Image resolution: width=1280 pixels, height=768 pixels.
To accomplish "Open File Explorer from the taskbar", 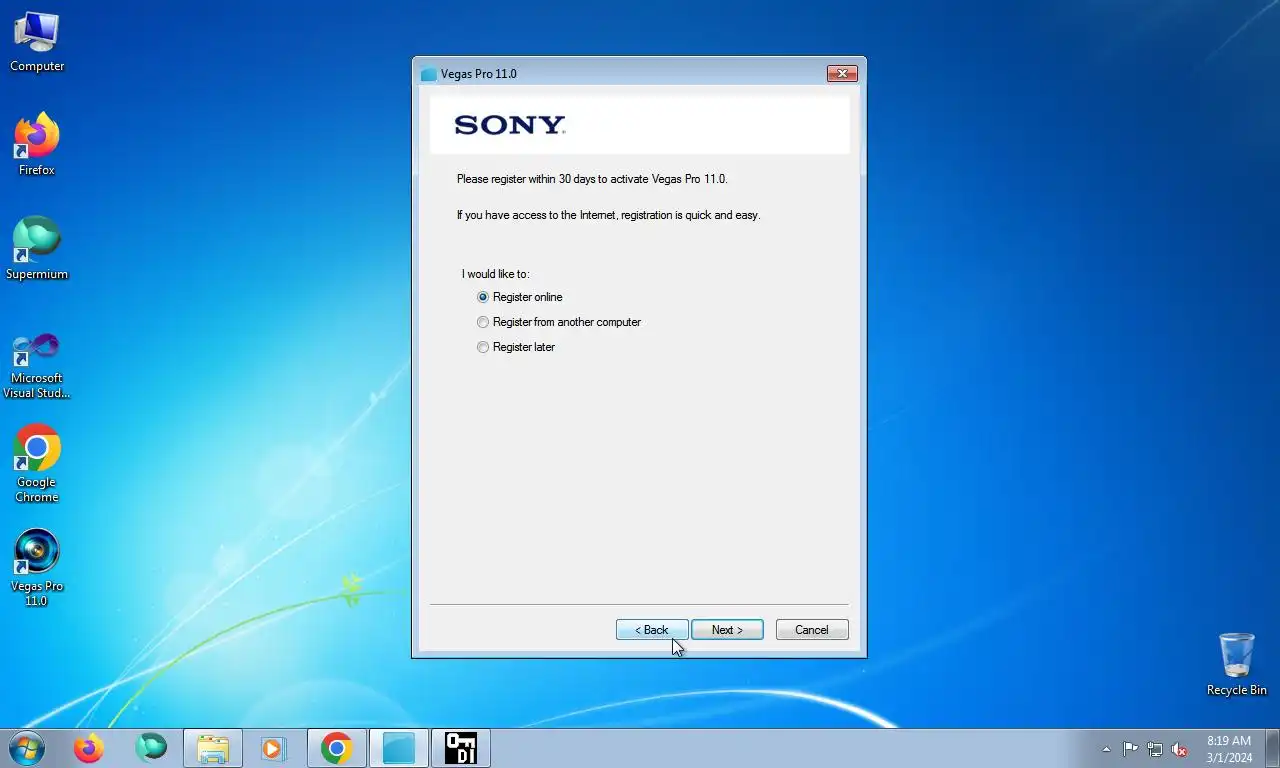I will pos(213,748).
